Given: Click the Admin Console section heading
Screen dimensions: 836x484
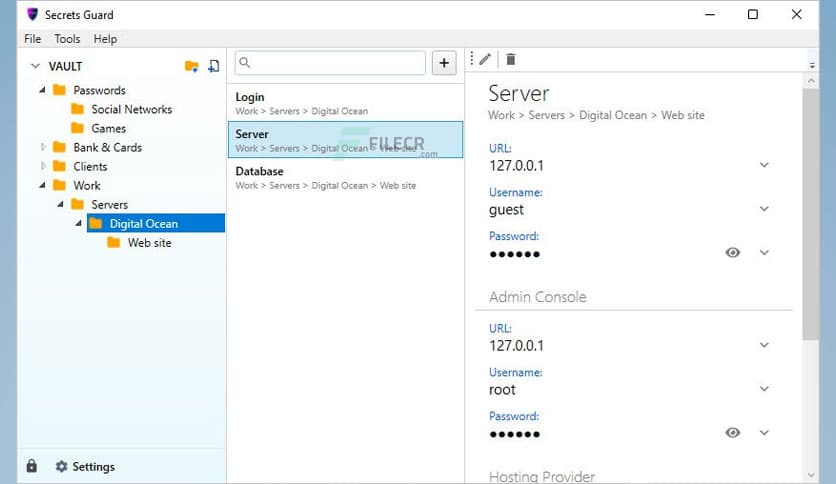Looking at the screenshot, I should point(537,297).
